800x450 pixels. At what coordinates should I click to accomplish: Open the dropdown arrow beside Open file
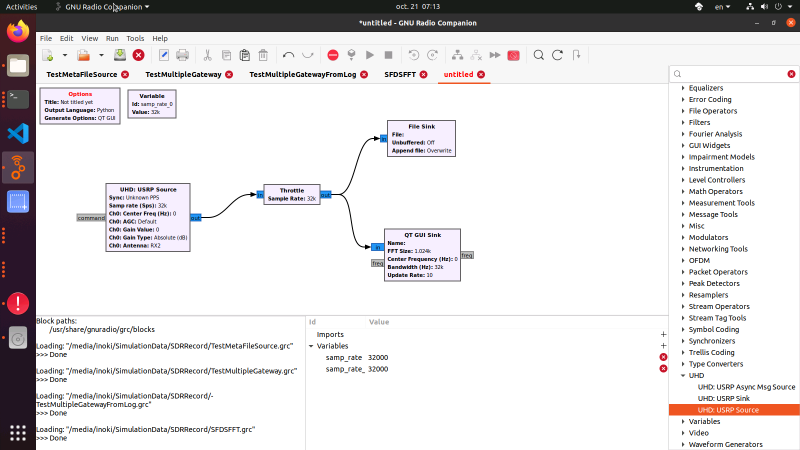101,55
